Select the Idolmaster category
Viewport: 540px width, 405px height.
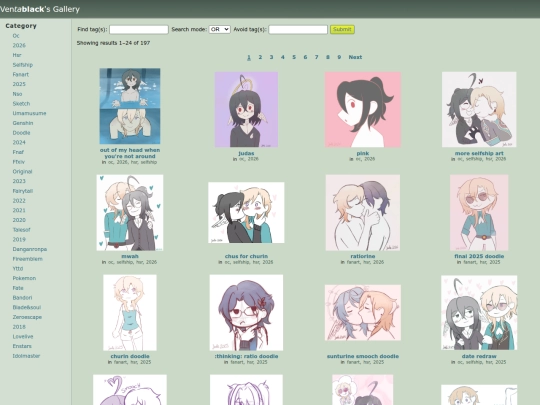click(26, 356)
